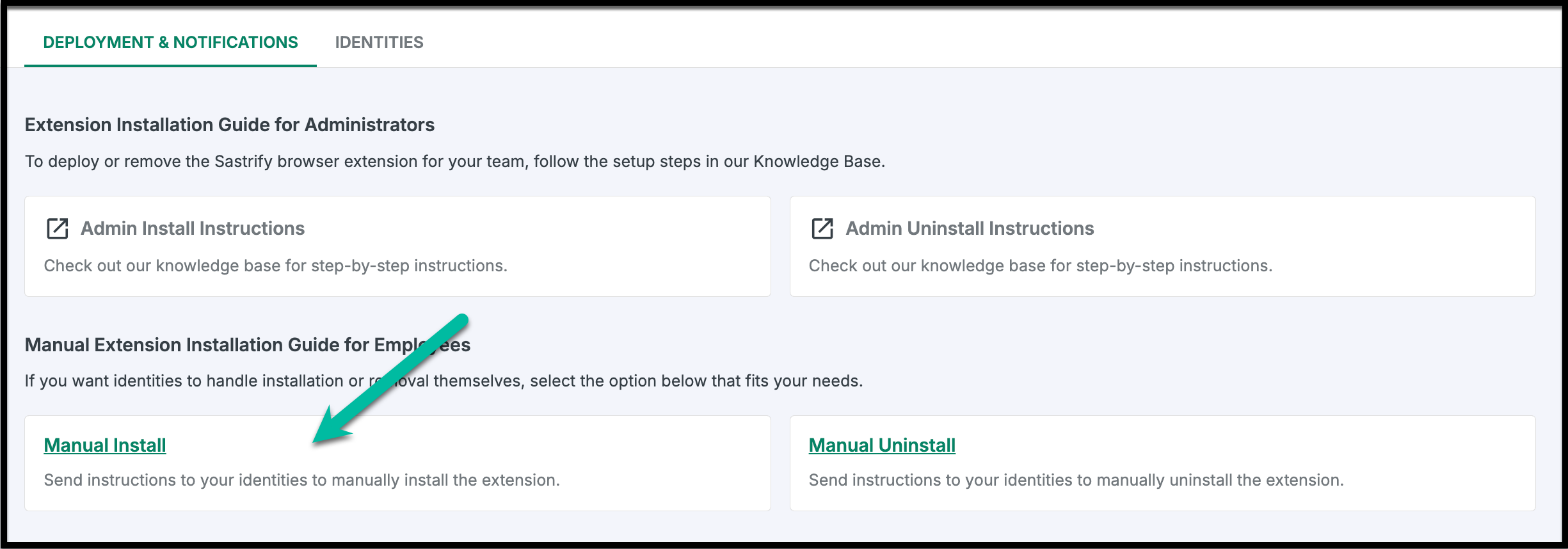Click the green underline beneath the active tab

170,65
